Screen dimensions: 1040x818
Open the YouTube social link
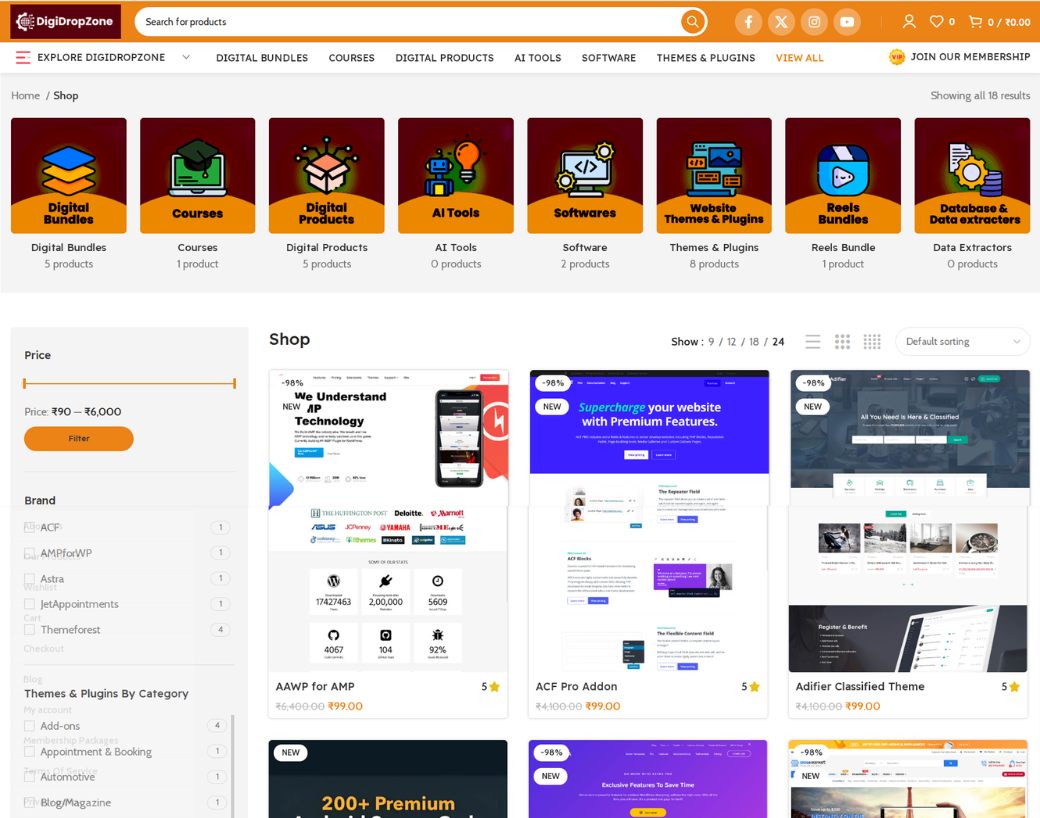pos(847,22)
